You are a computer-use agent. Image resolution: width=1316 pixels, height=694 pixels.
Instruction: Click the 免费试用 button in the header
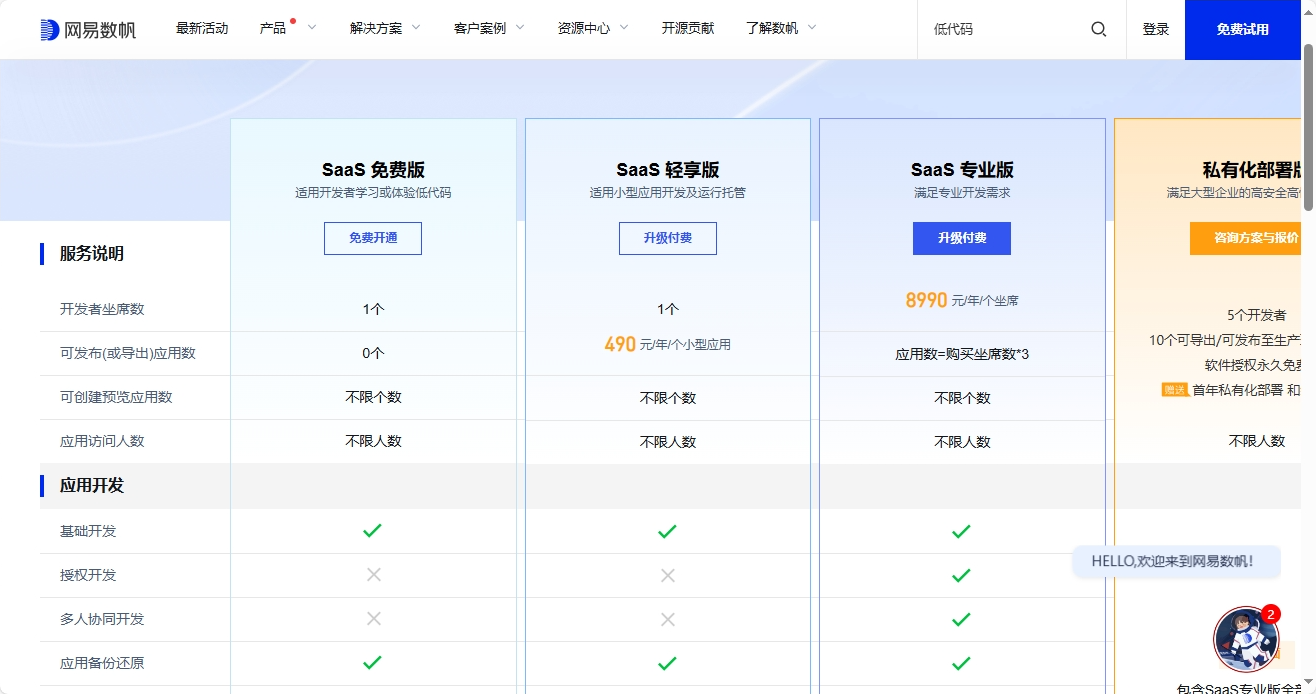[1242, 30]
